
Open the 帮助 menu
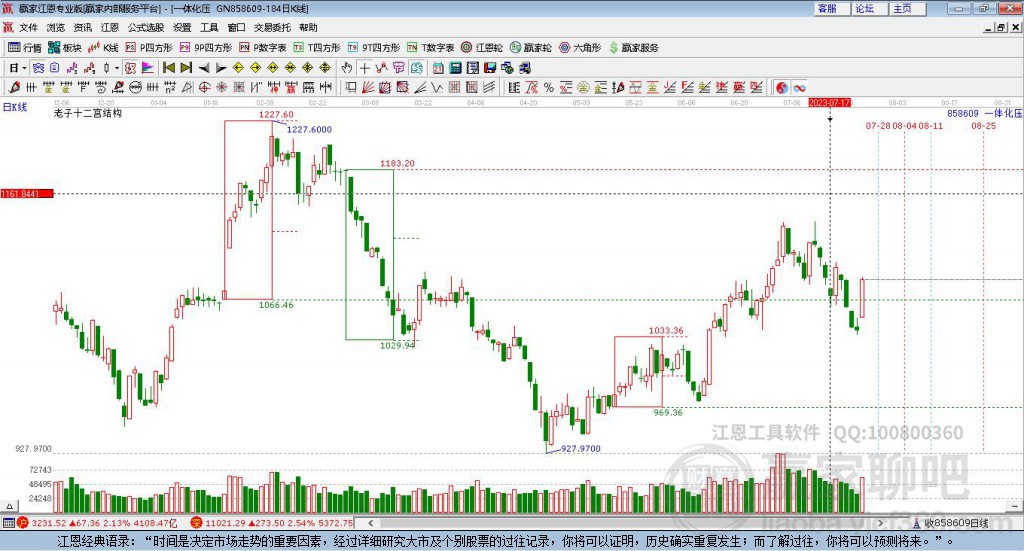coord(308,27)
